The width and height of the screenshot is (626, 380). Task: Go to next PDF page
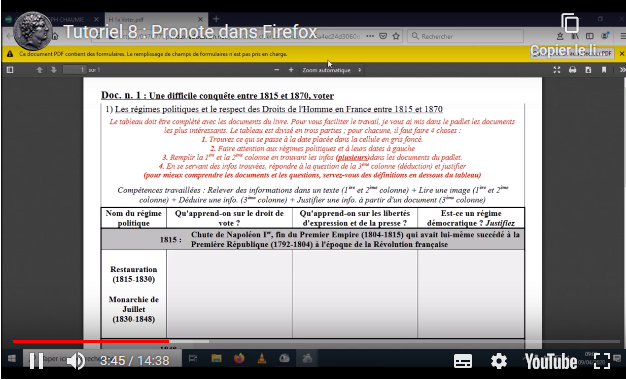click(54, 70)
